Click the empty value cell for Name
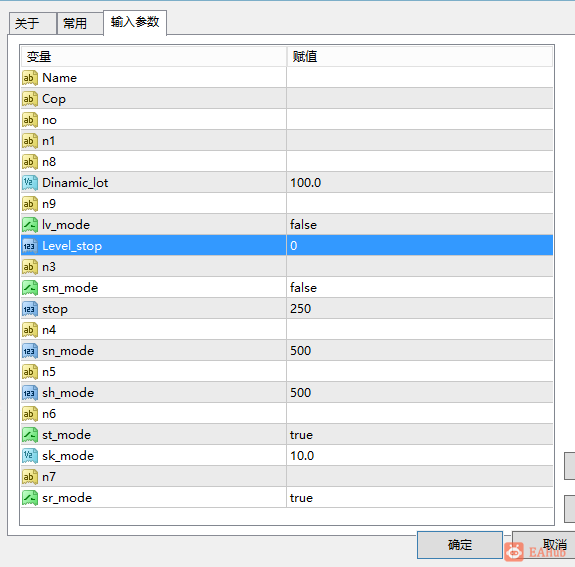This screenshot has height=567, width=575. coord(420,78)
